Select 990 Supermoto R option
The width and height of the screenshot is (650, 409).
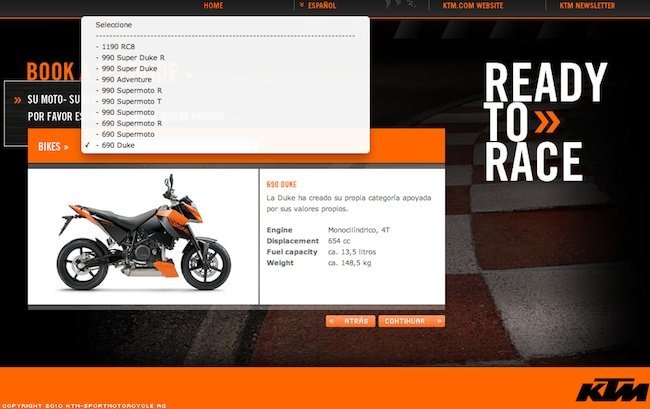click(225, 90)
